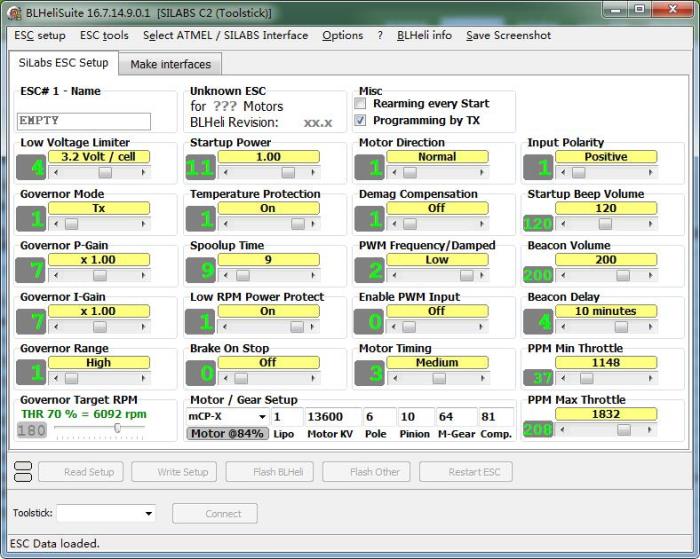700x559 pixels.
Task: Switch to Make interfaces tab
Action: click(170, 64)
